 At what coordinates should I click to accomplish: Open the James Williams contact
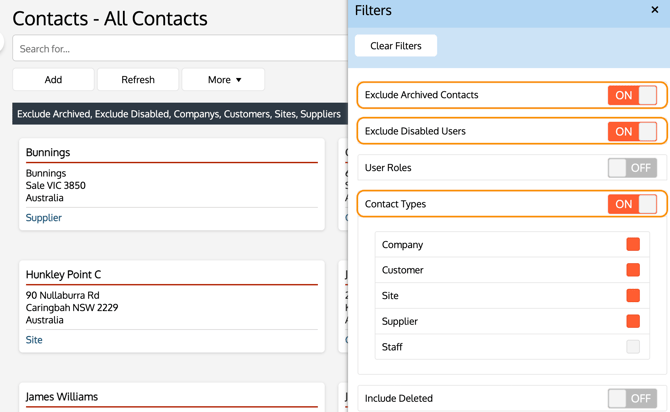[x=62, y=397]
